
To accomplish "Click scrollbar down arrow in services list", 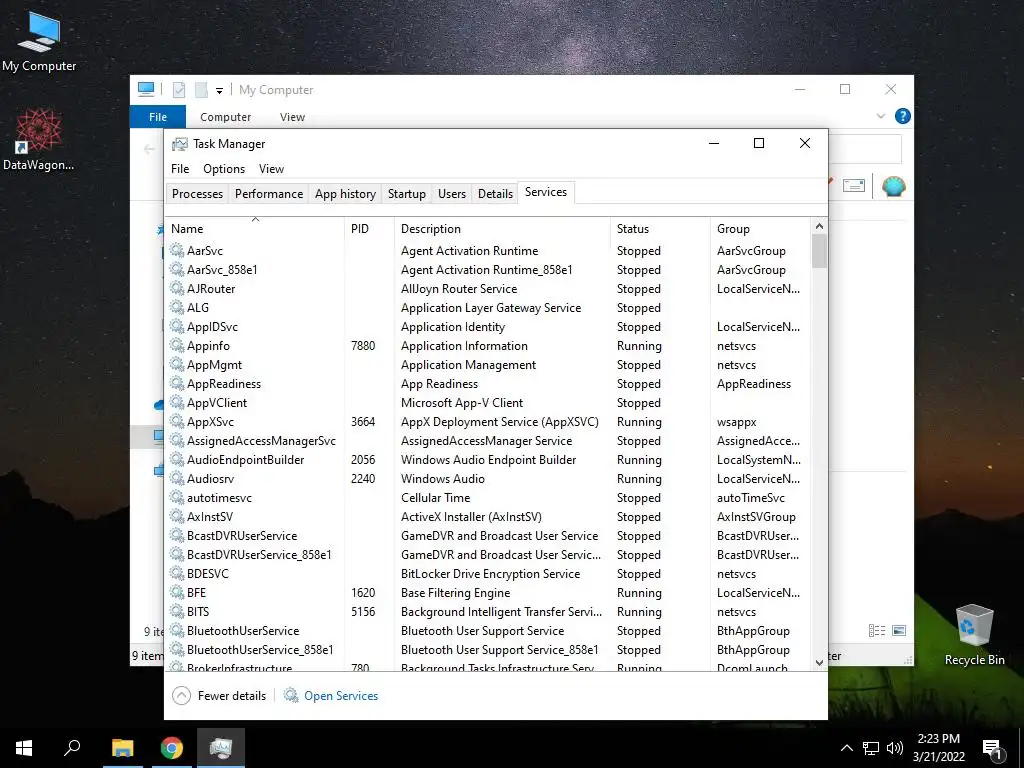I will click(819, 662).
